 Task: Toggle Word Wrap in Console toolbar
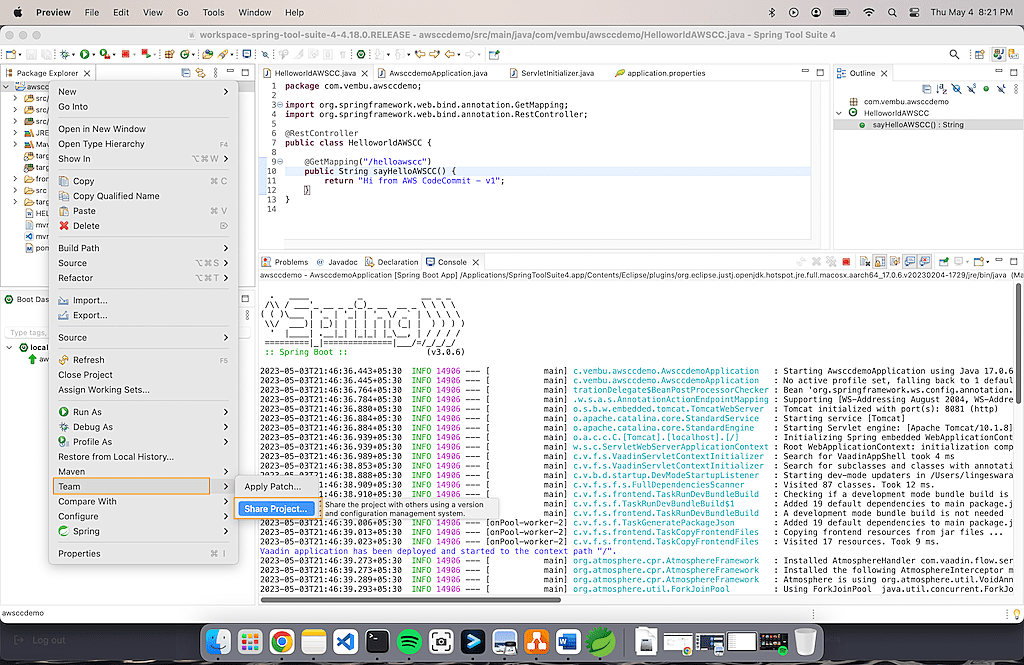(895, 262)
